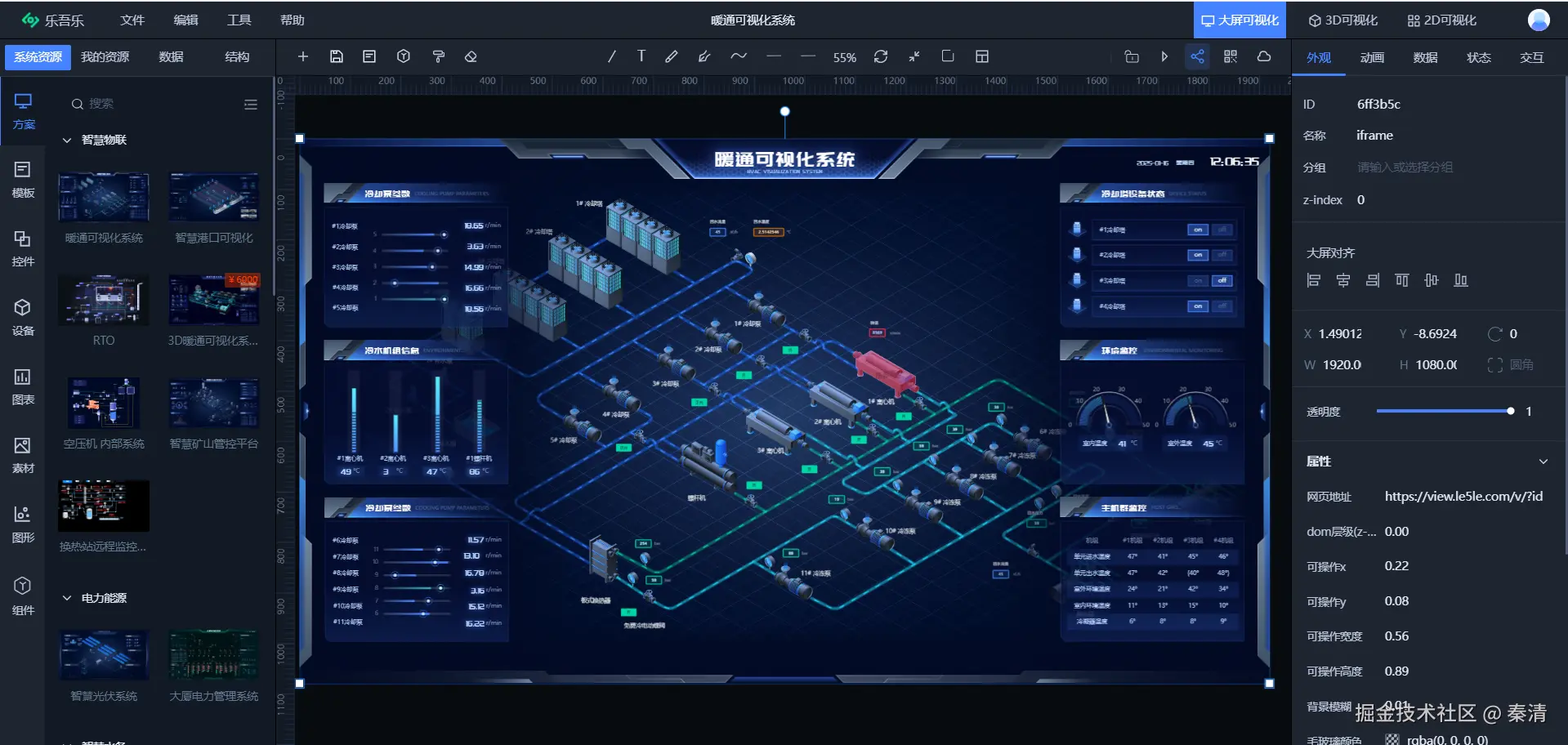
Task: Open the 图表 panel in the left sidebar
Action: [23, 386]
